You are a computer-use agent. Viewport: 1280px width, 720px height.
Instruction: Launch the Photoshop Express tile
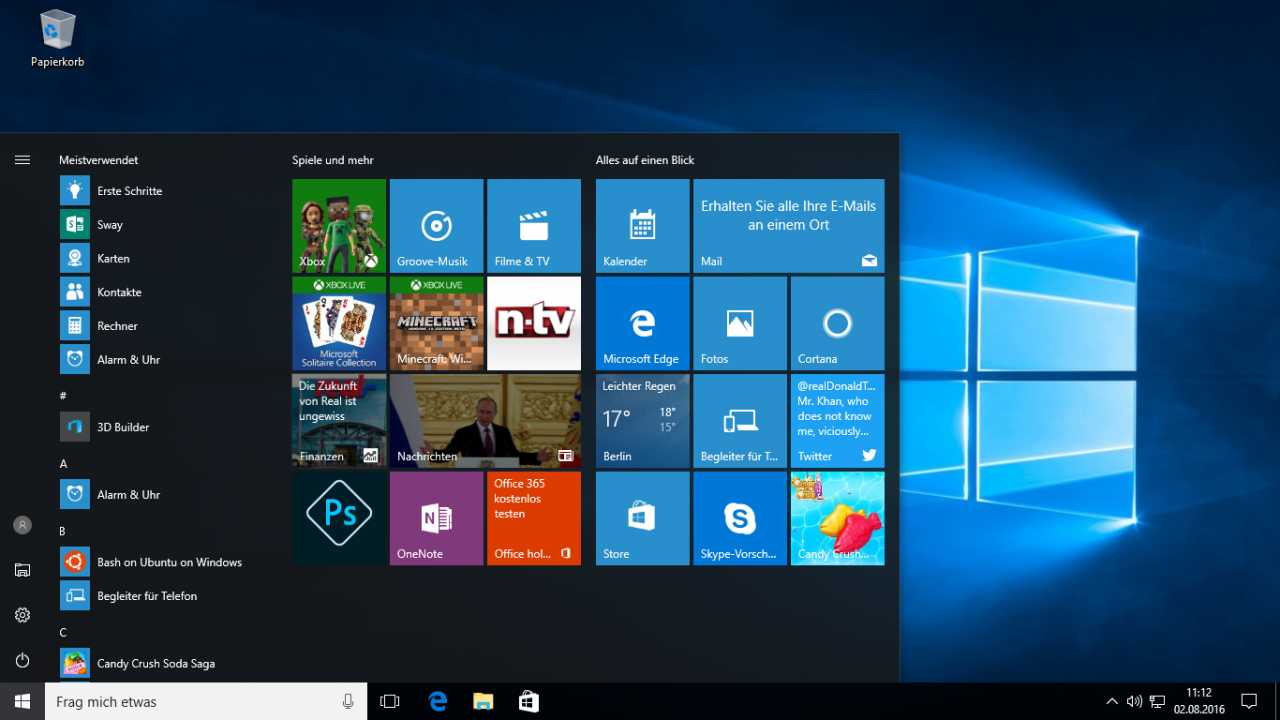click(339, 518)
